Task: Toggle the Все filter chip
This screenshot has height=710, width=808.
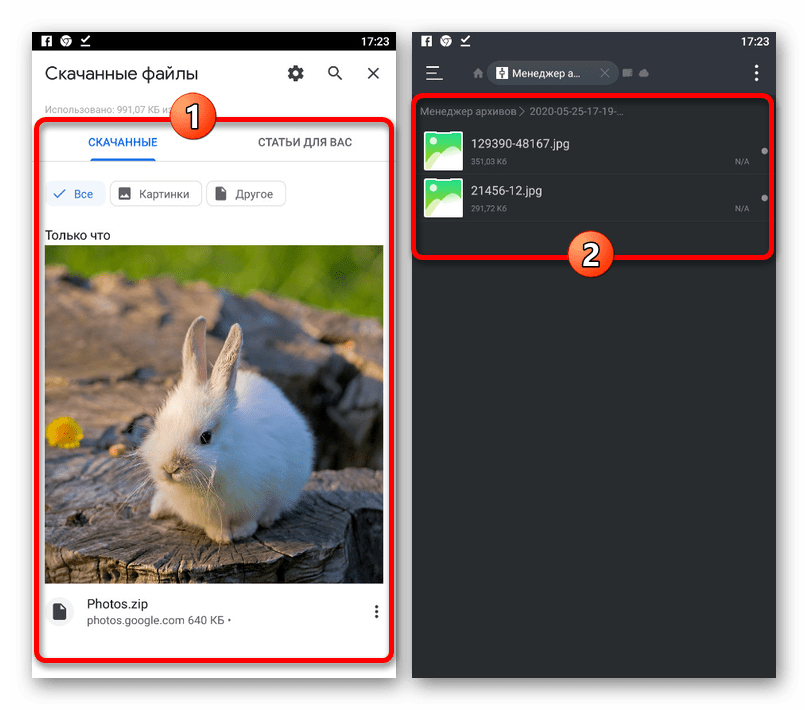Action: (x=74, y=194)
